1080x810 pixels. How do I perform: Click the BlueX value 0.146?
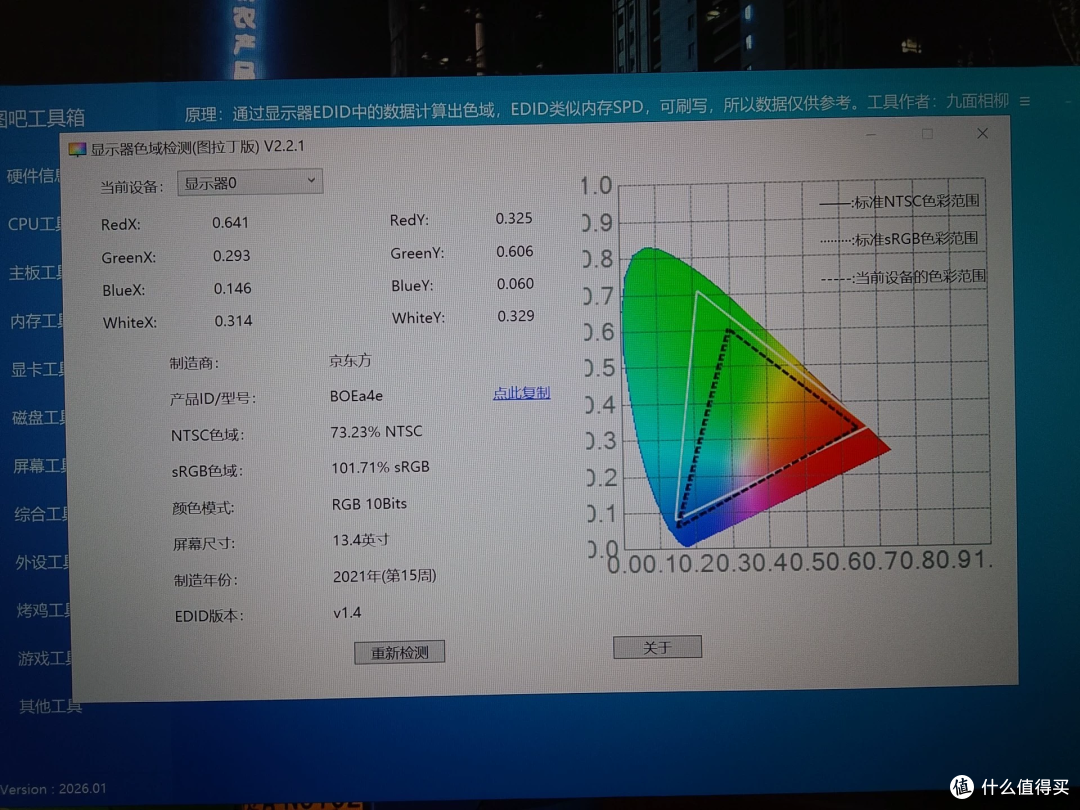(x=232, y=289)
